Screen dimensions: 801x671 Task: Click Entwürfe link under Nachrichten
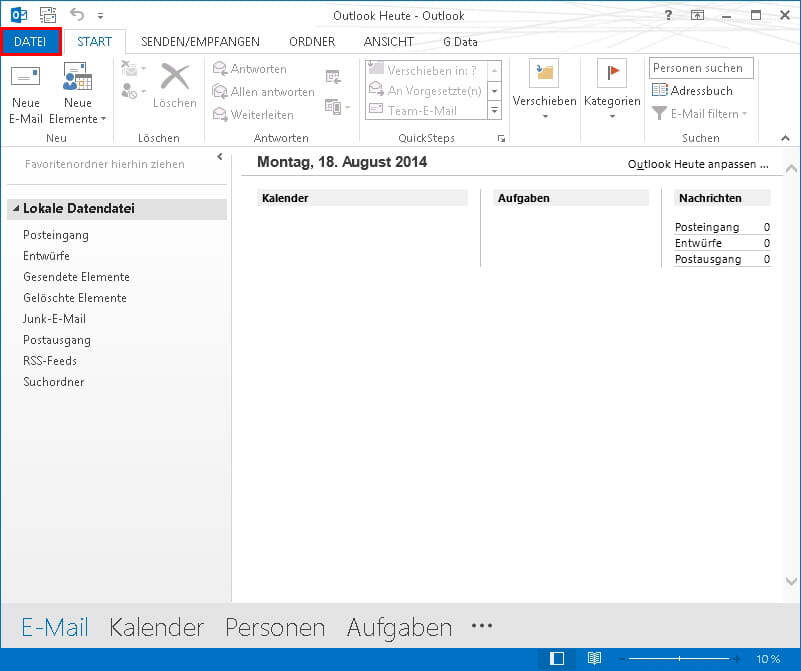[698, 243]
